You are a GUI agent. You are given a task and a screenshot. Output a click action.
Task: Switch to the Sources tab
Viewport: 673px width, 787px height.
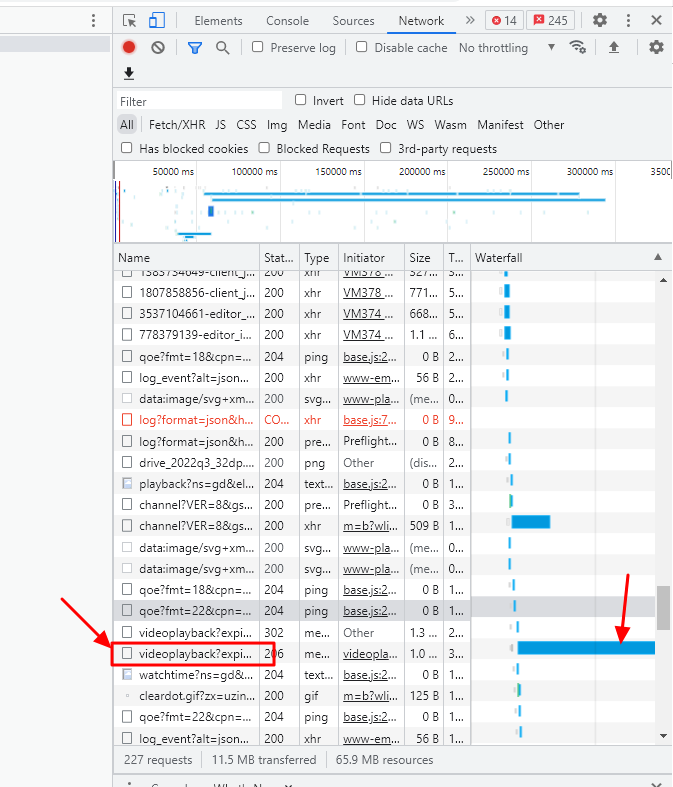point(353,21)
